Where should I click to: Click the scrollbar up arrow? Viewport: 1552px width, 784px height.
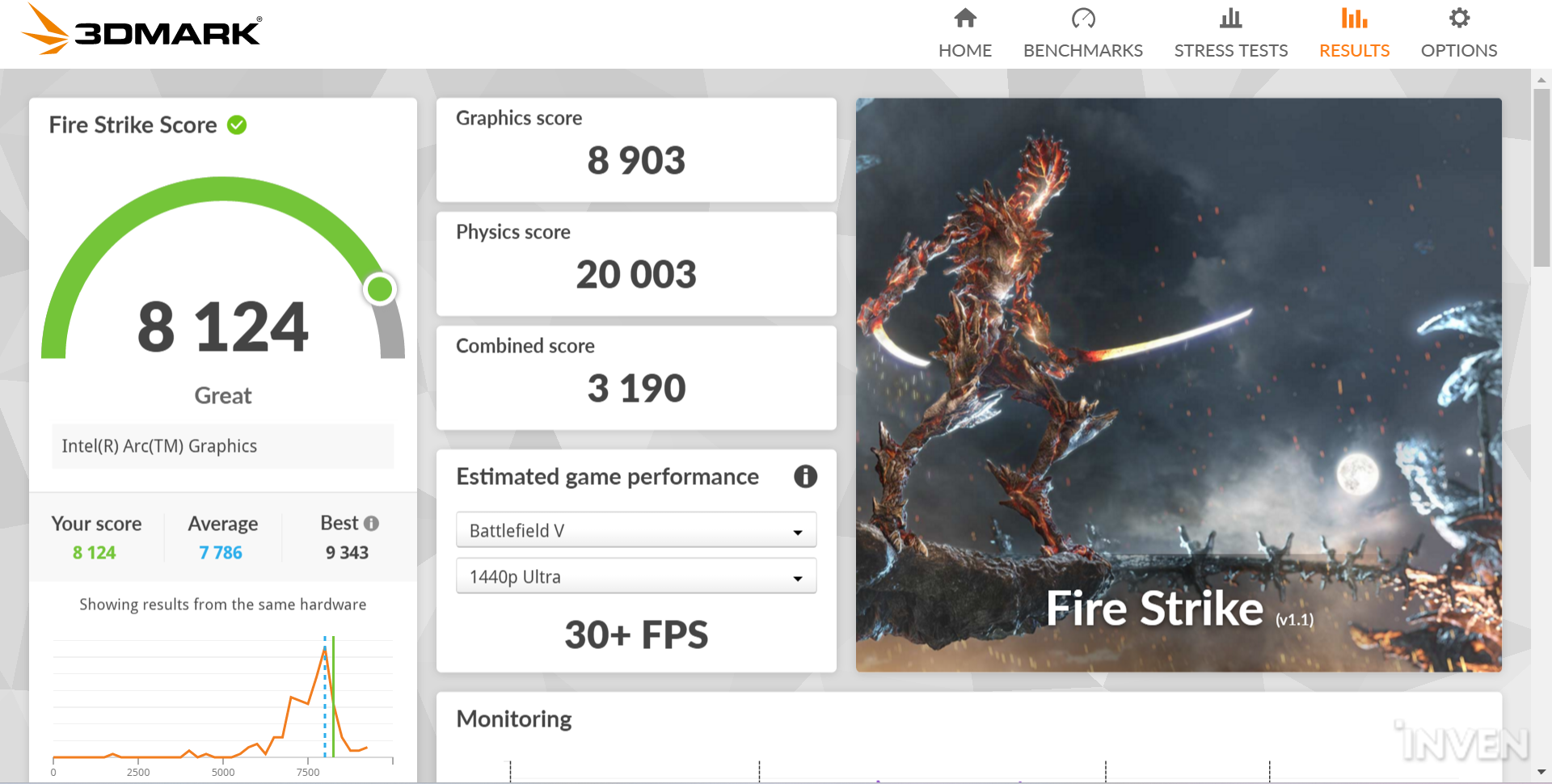1541,80
